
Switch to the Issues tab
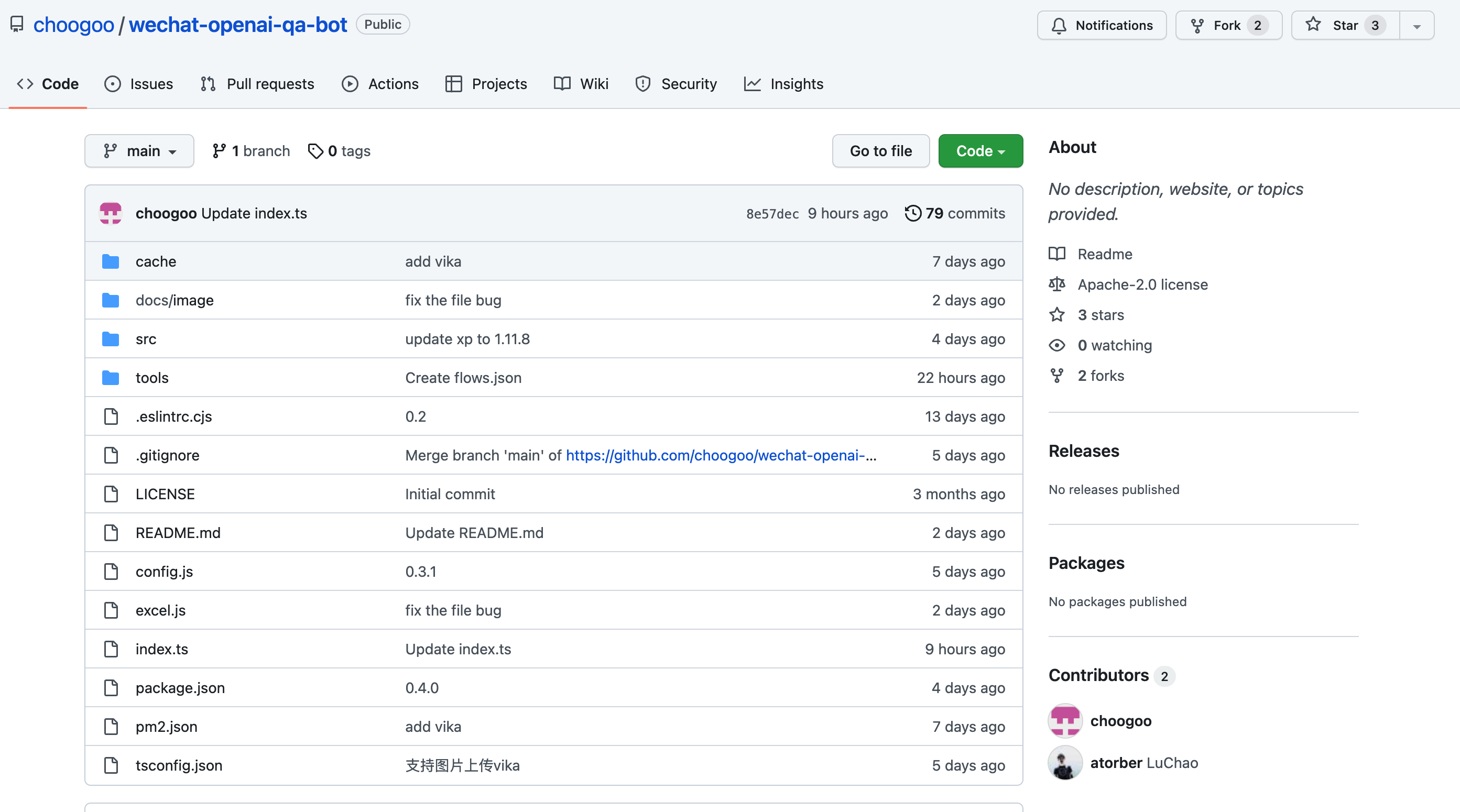pos(139,84)
